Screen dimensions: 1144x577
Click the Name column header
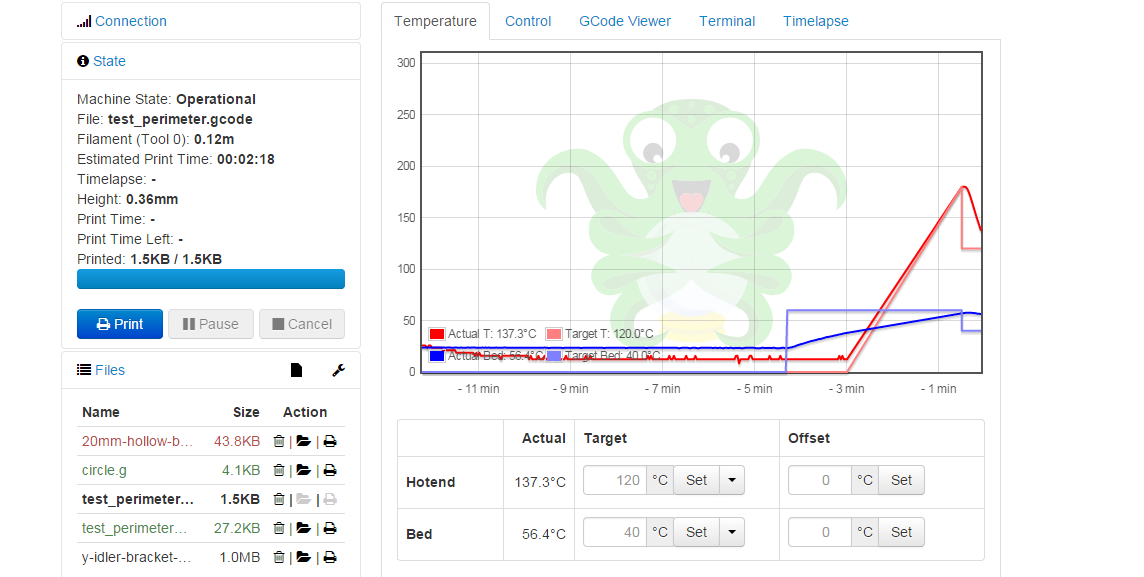click(x=101, y=412)
